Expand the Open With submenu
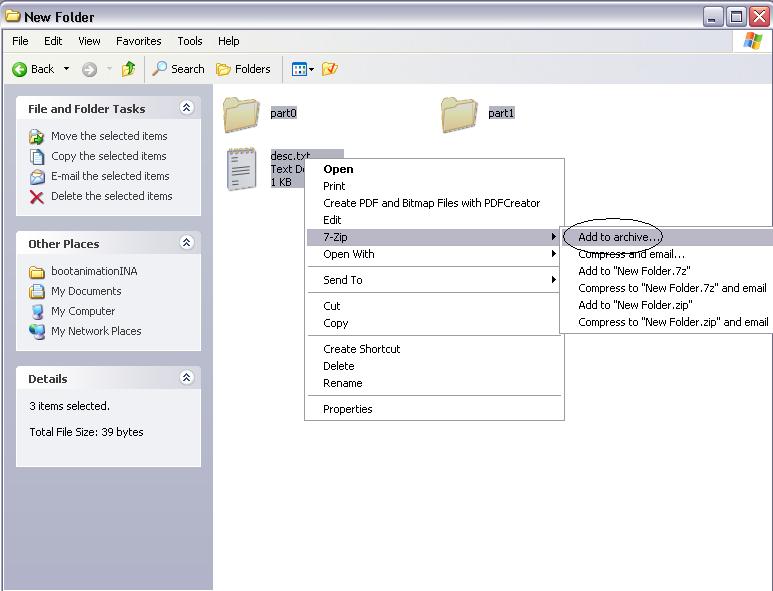 (434, 254)
